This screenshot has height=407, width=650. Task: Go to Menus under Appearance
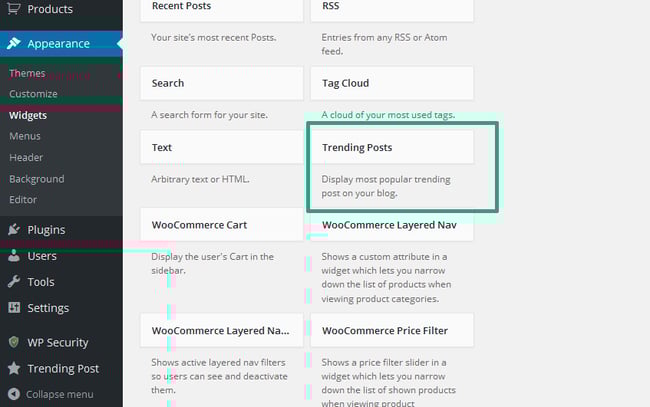[25, 136]
